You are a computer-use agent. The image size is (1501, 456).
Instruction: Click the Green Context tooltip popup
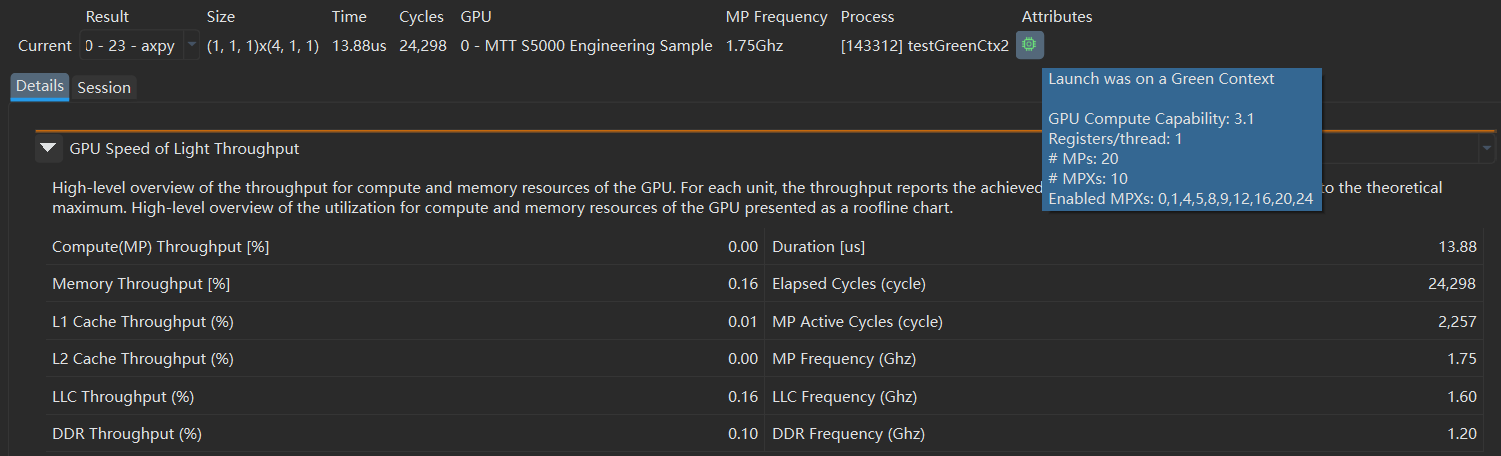tap(1182, 139)
